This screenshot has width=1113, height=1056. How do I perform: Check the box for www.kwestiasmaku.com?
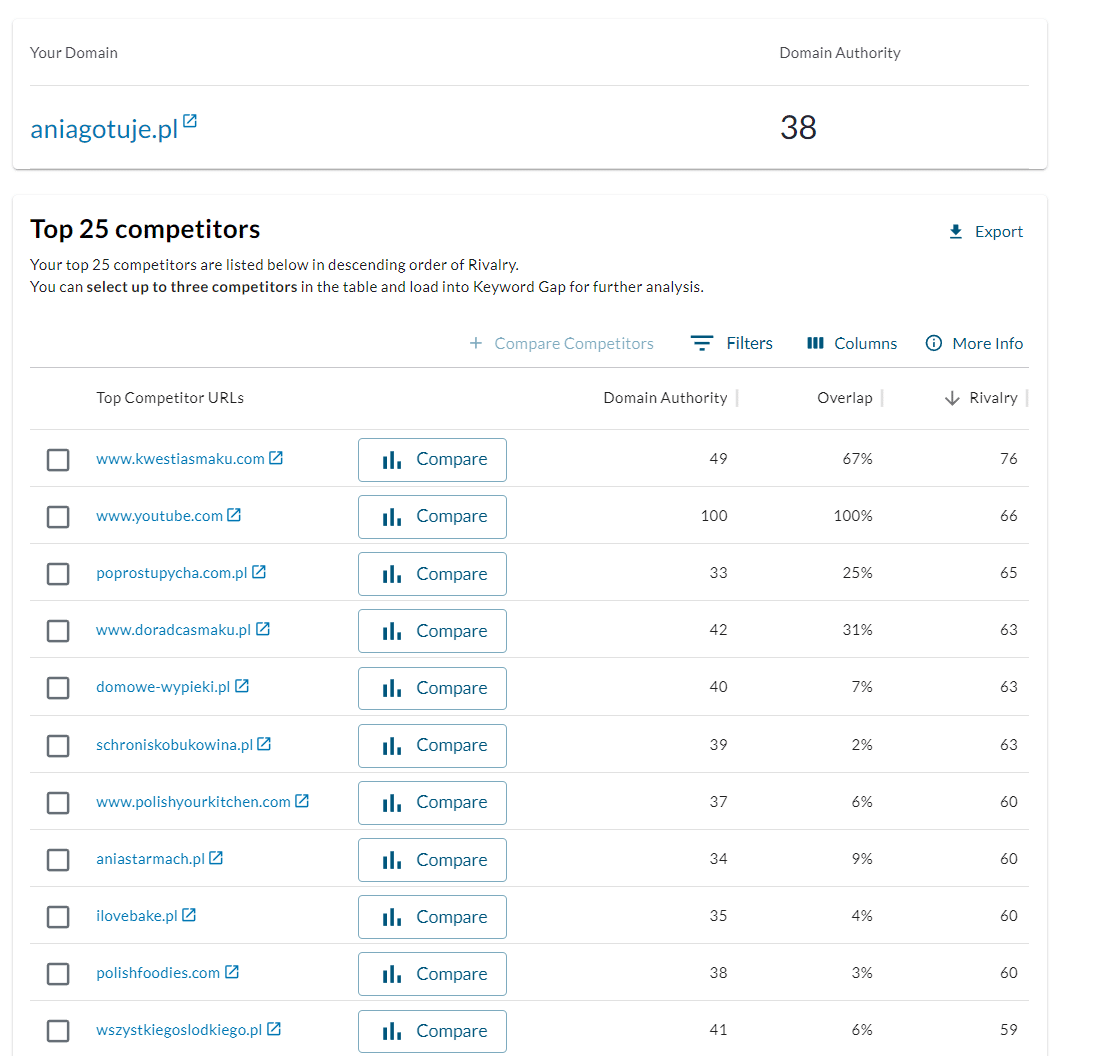point(58,460)
